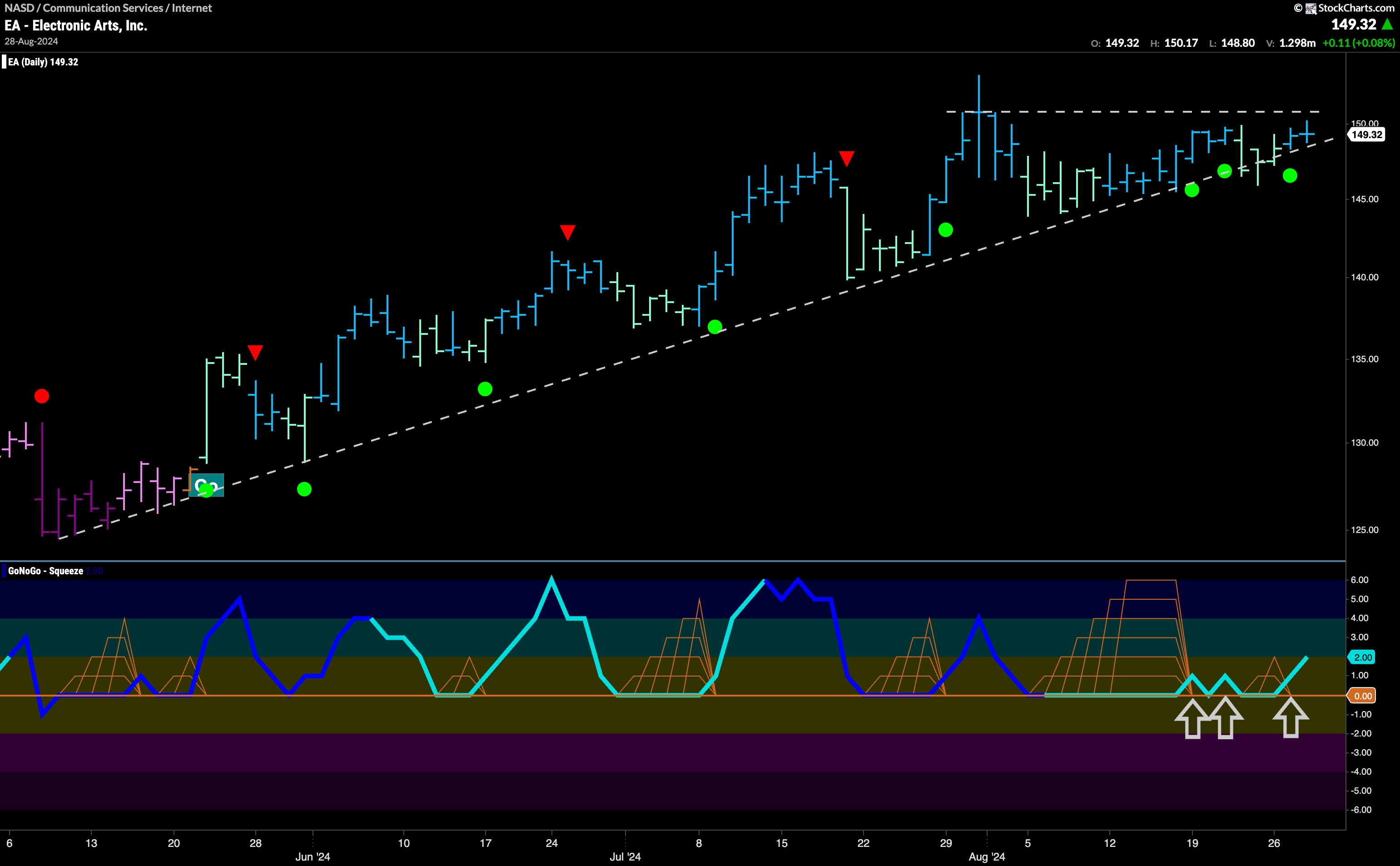Click the red circle marker above the May 8 bar

pyautogui.click(x=42, y=396)
